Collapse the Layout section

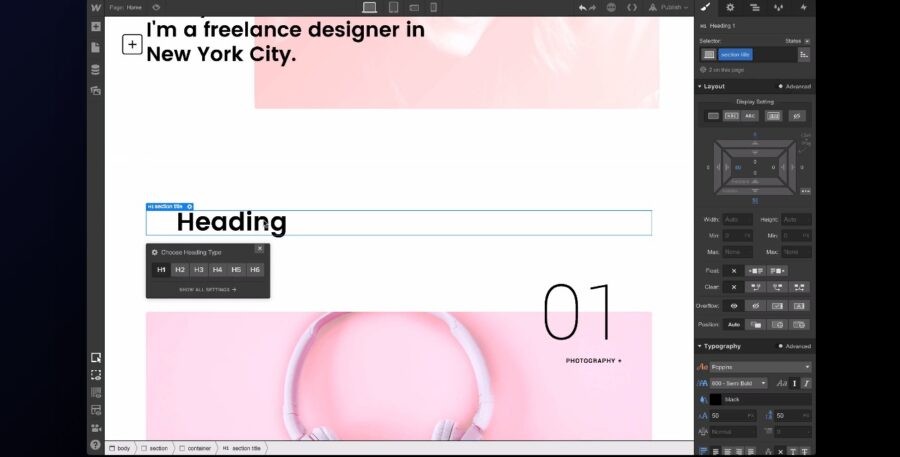click(712, 86)
